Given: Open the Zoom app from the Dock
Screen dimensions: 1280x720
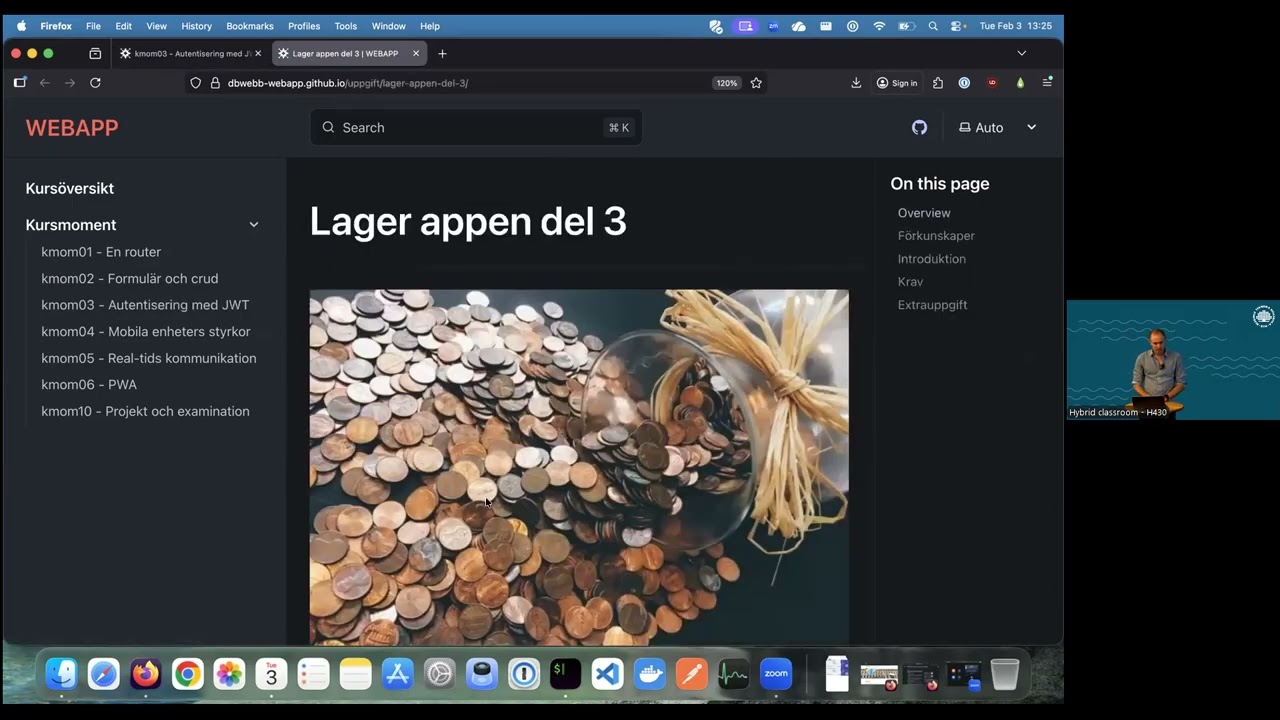Looking at the screenshot, I should (776, 674).
